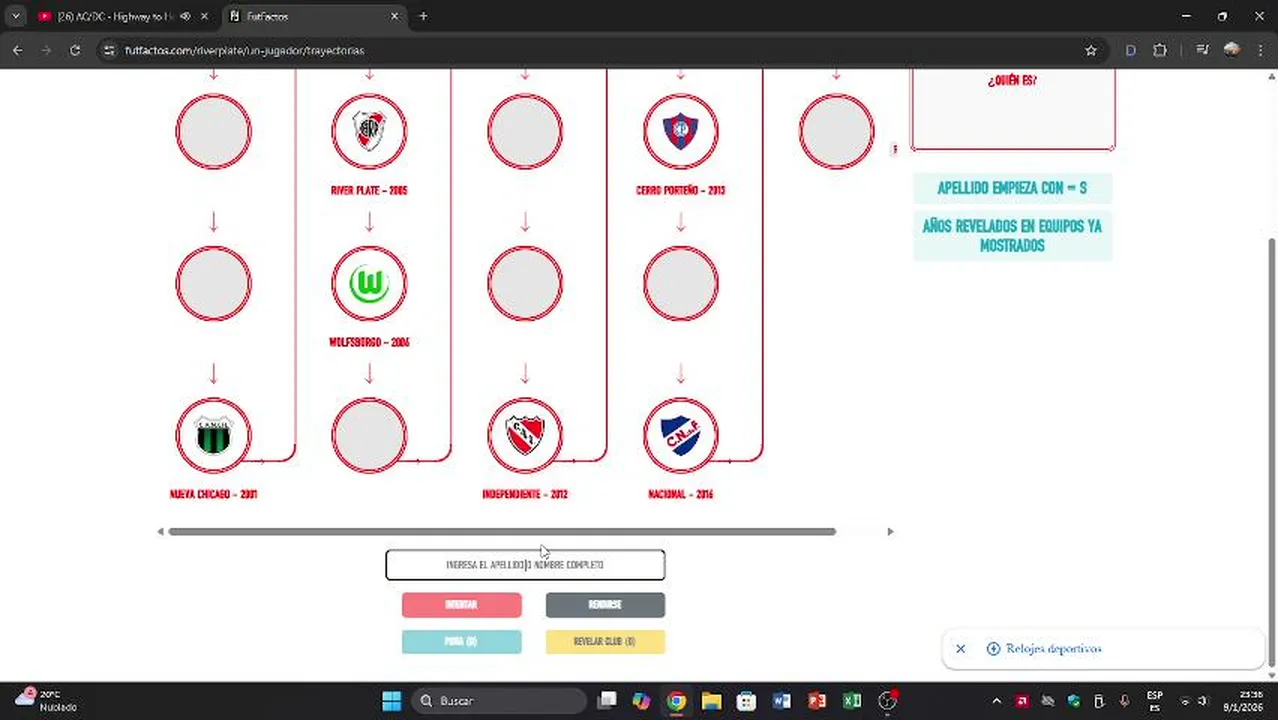Click hint 'Apellido empieza con = S'
The width and height of the screenshot is (1278, 720).
[x=1012, y=188]
